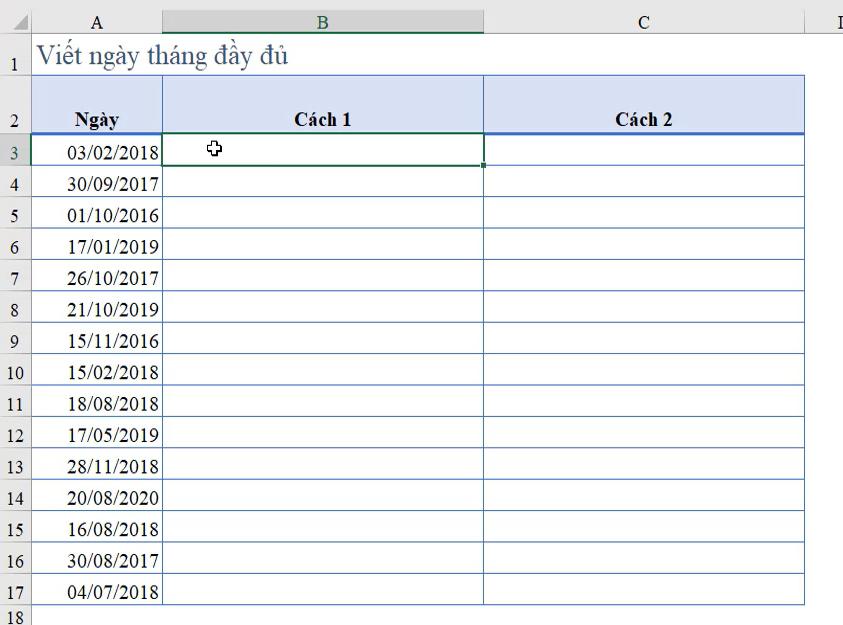Select the cell containing 20/08/2020
Viewport: 843px width, 625px height.
pos(96,497)
